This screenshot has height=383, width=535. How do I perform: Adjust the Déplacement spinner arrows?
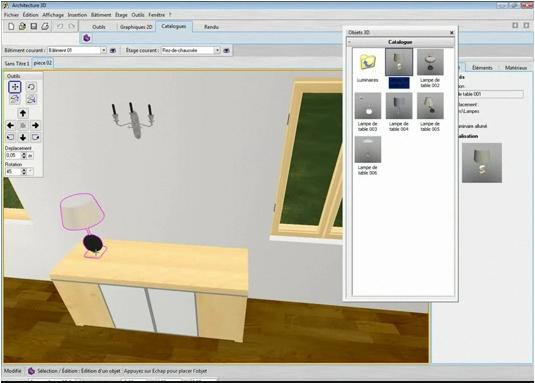[x=24, y=156]
